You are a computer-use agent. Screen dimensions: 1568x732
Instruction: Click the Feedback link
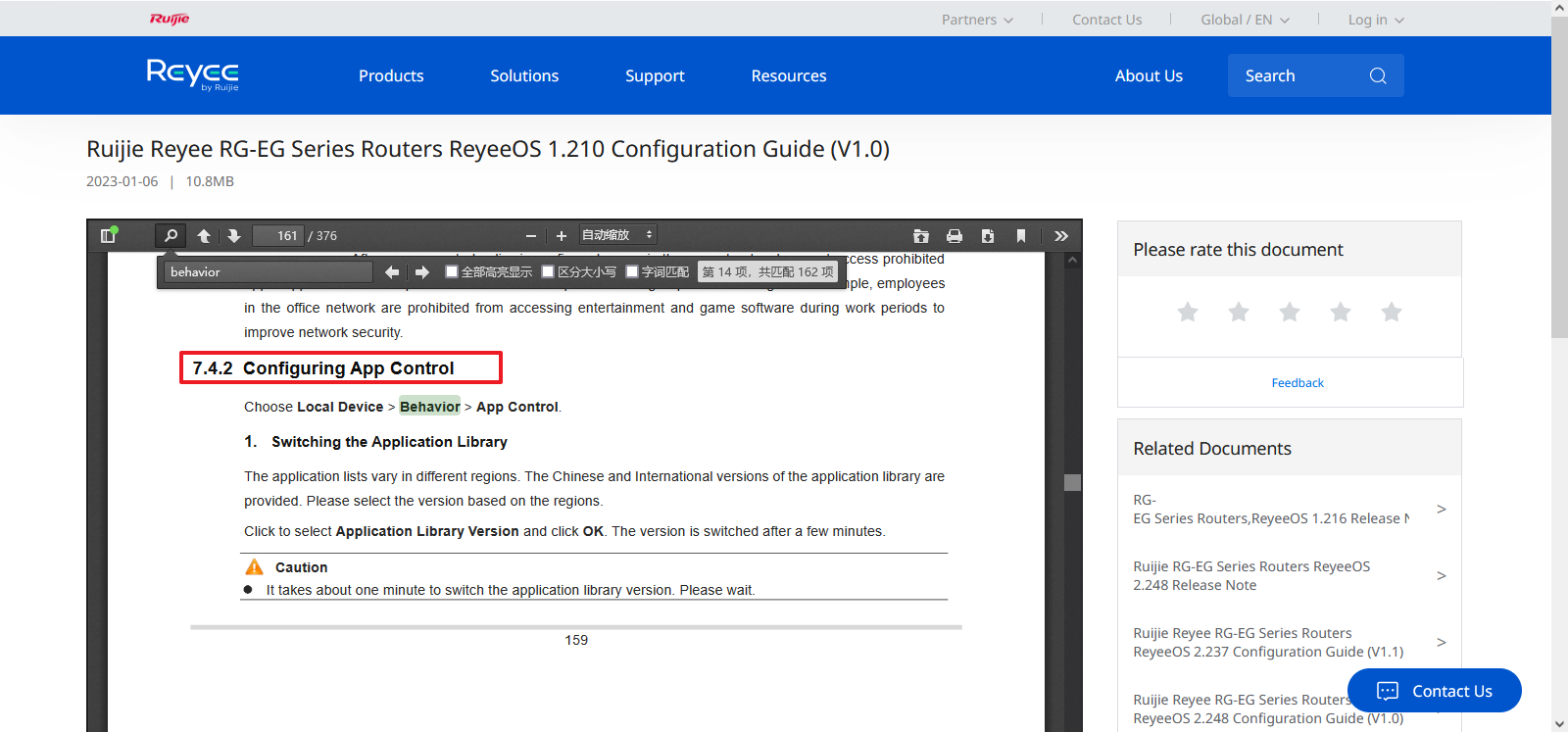pyautogui.click(x=1298, y=383)
